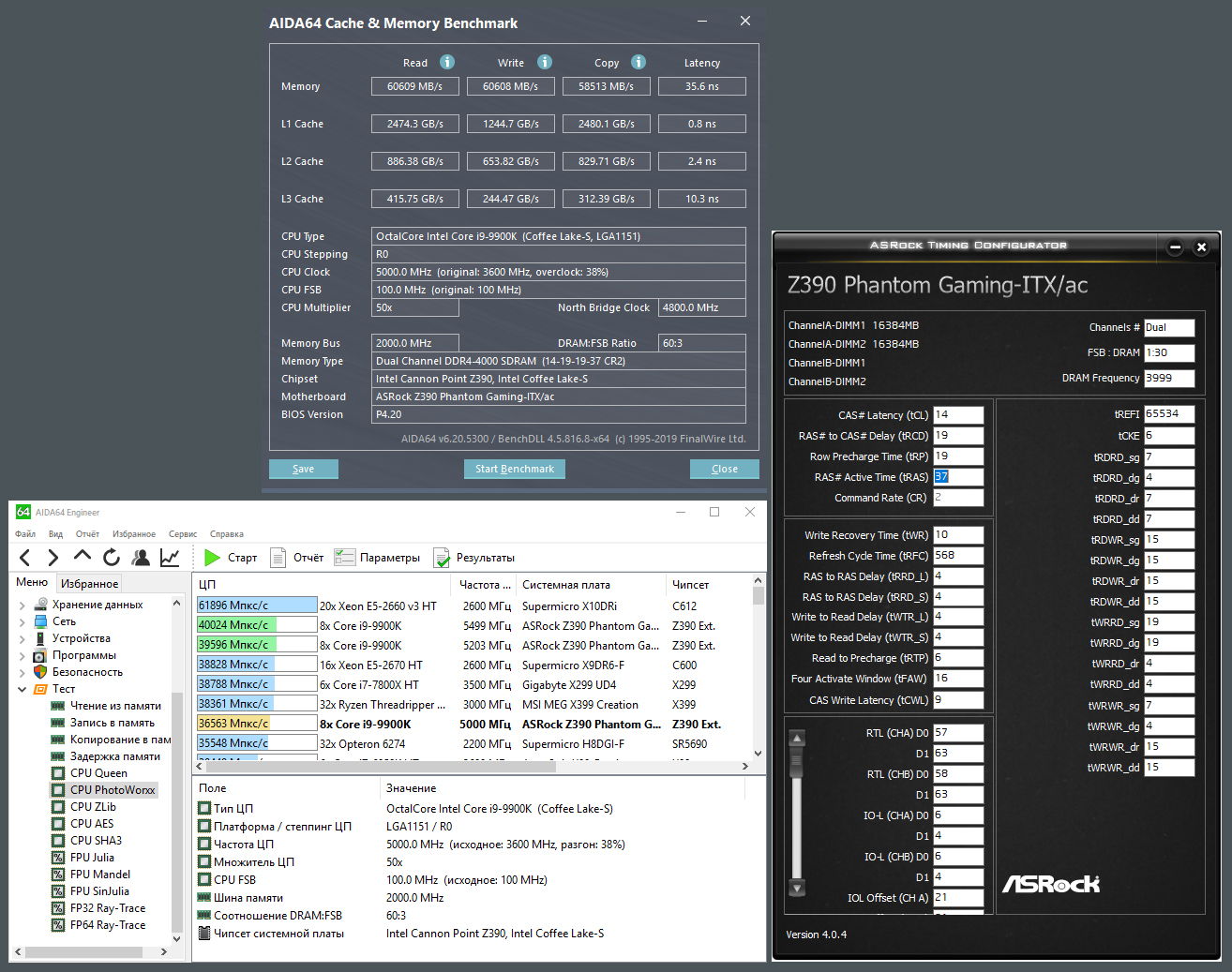Collapse the Тест tree node
The width and height of the screenshot is (1232, 972).
pos(22,690)
